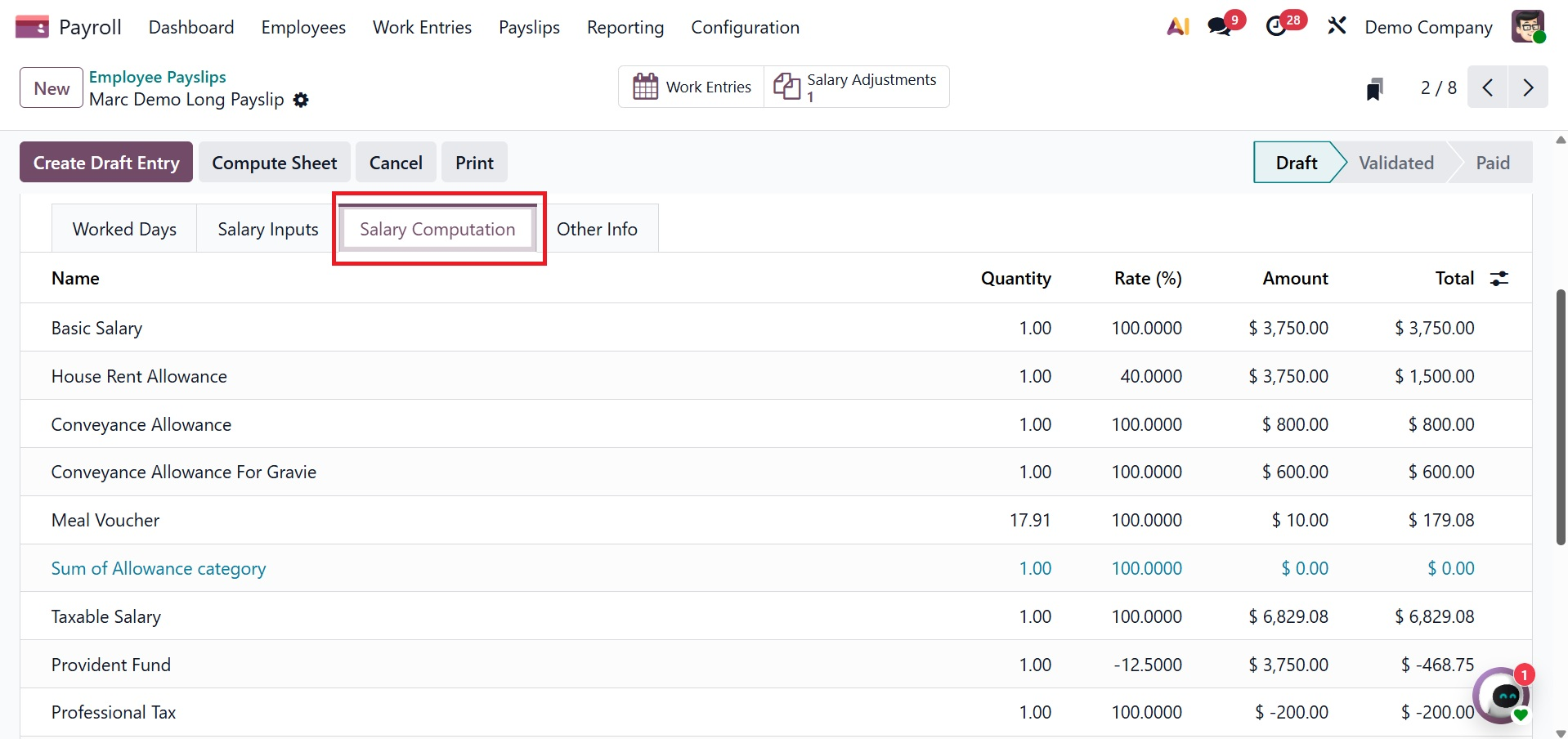Select the Basic Salary row
1568x739 pixels.
click(776, 328)
